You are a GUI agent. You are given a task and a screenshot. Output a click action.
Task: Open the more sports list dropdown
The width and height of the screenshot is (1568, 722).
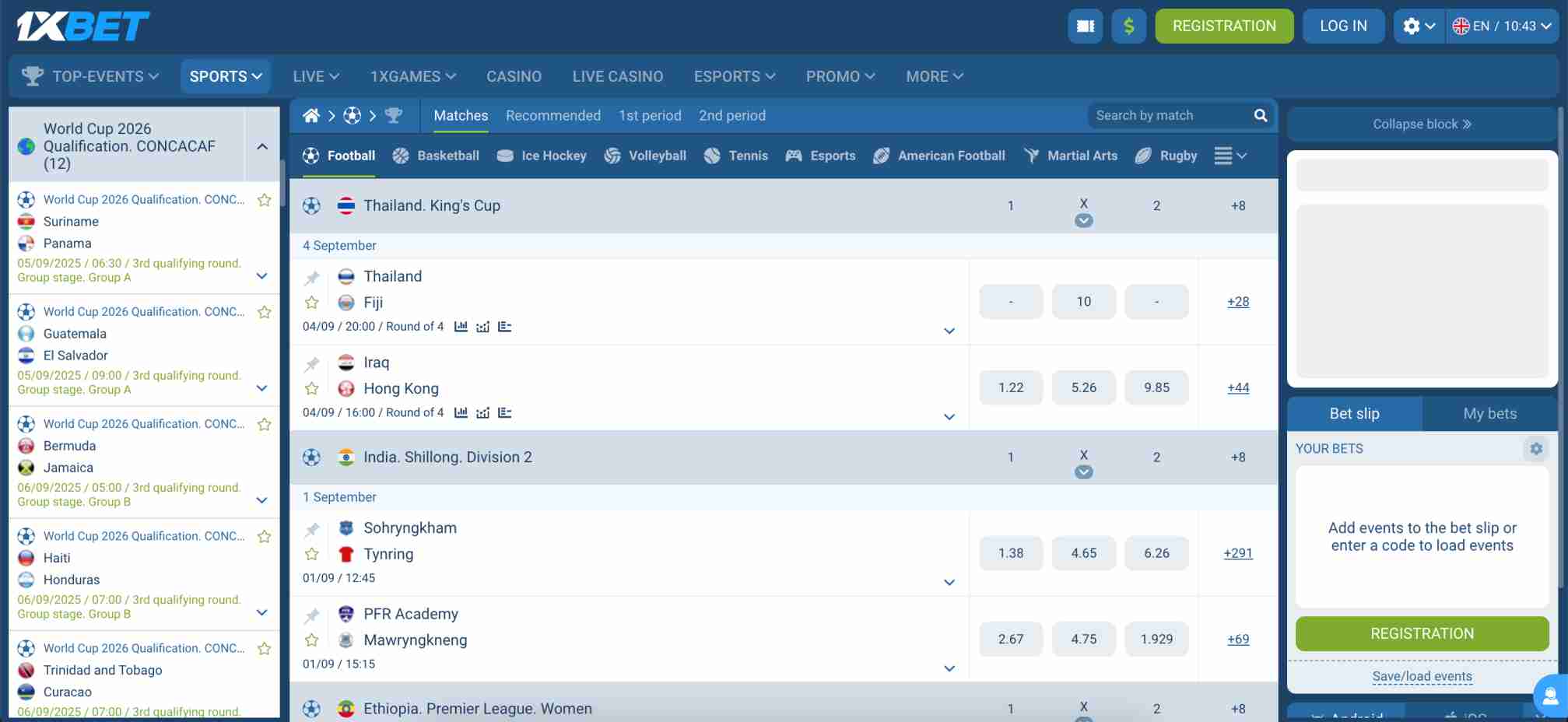click(1230, 156)
